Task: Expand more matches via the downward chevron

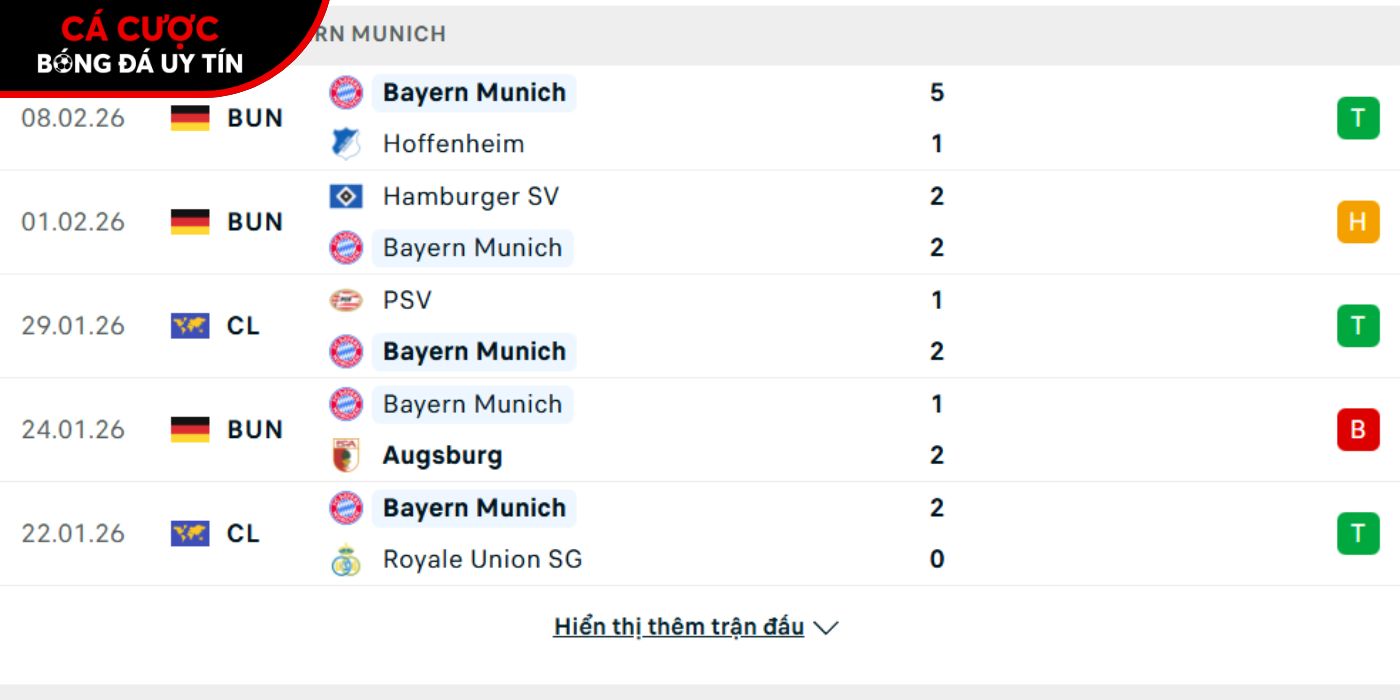Action: click(x=825, y=627)
